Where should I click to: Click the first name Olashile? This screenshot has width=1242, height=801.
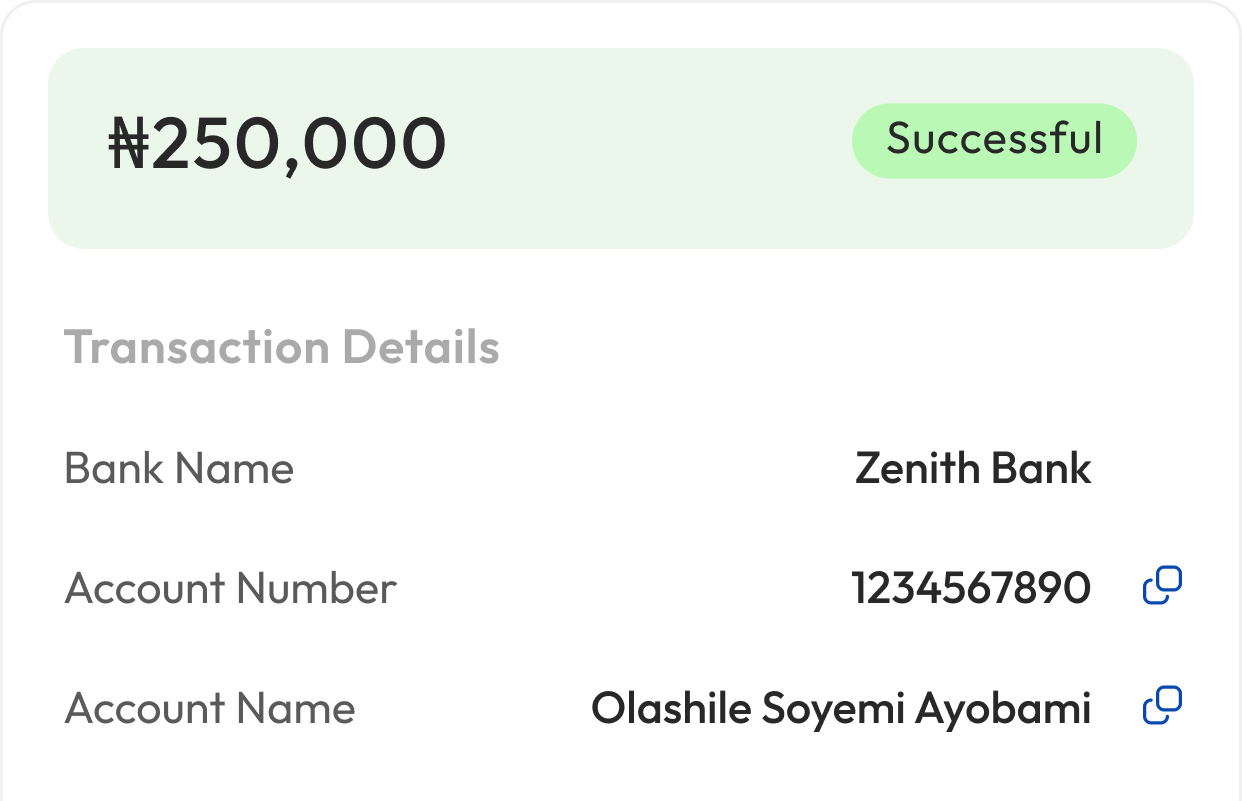[x=670, y=708]
